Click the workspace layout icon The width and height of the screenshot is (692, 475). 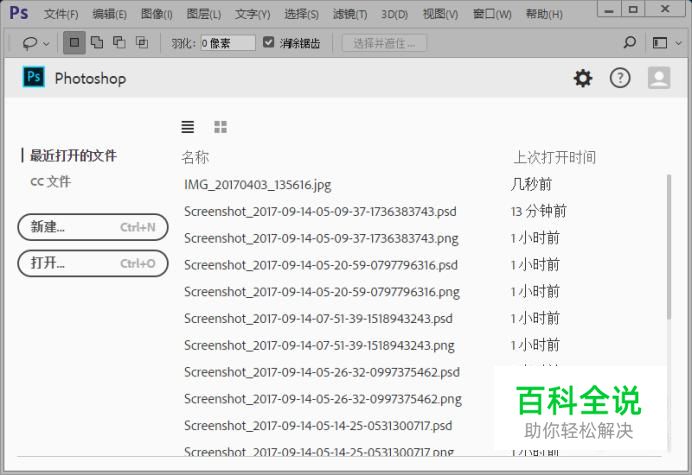pos(660,43)
